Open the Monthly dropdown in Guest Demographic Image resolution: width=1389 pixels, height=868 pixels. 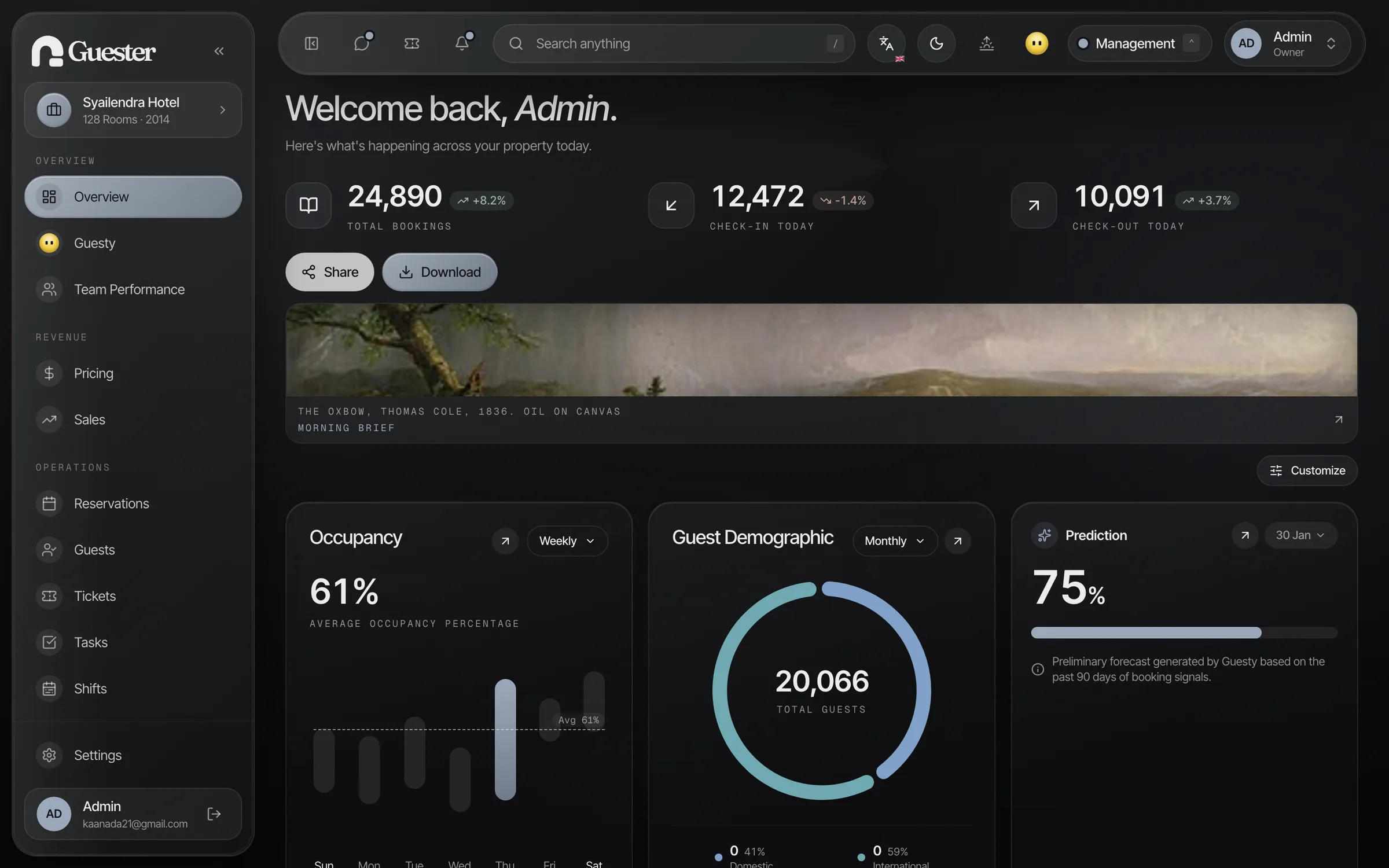point(895,541)
